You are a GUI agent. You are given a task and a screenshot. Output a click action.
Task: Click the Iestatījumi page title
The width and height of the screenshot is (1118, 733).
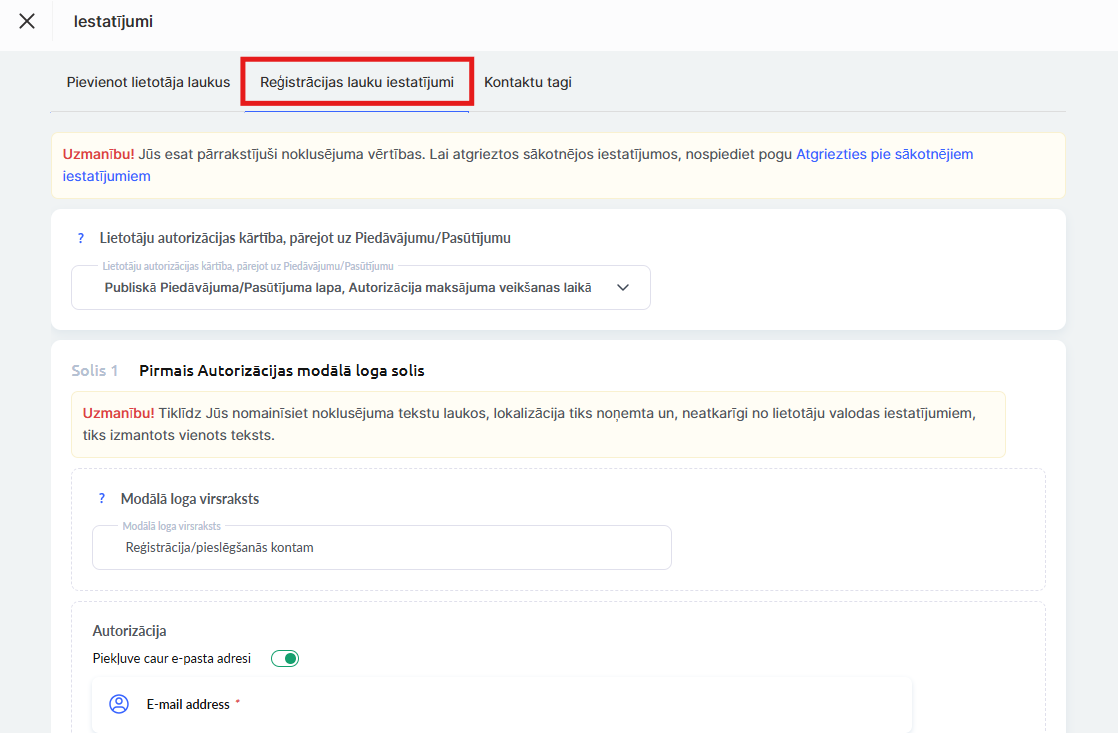click(113, 21)
